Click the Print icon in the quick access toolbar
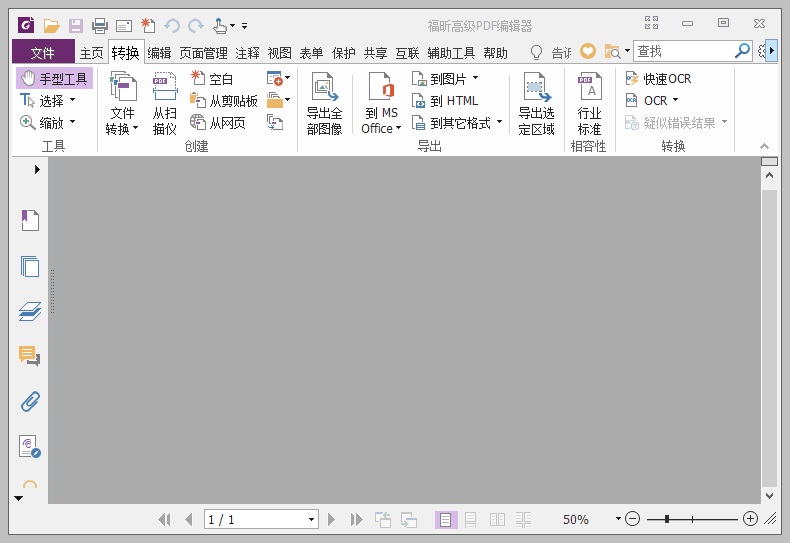This screenshot has width=790, height=543. 100,25
